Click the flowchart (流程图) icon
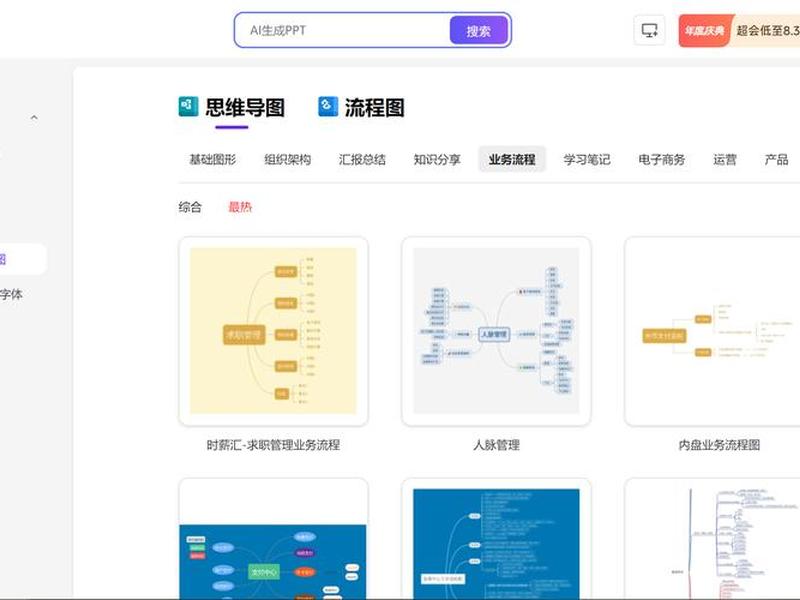 [x=328, y=106]
